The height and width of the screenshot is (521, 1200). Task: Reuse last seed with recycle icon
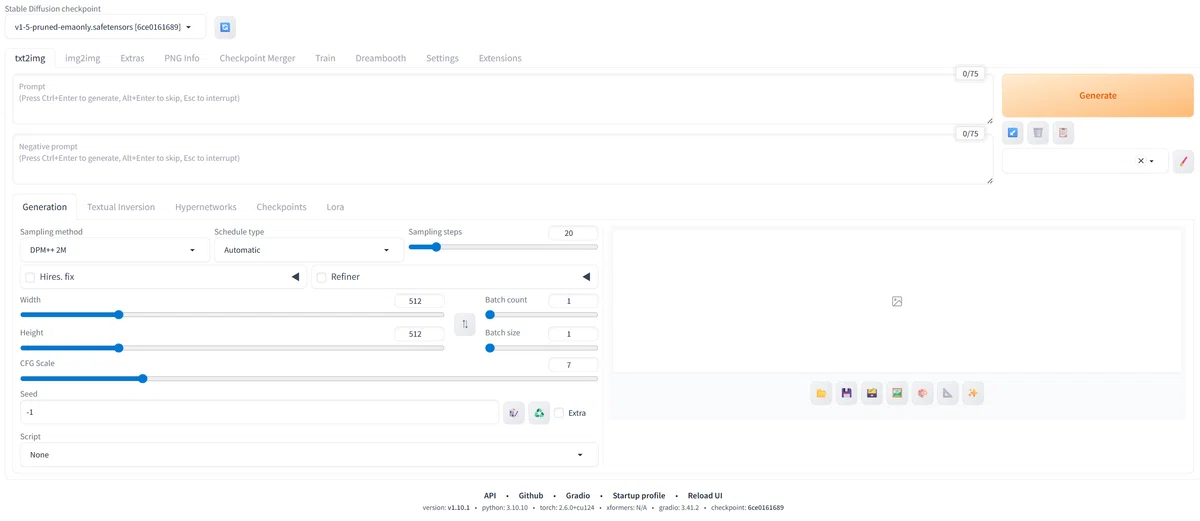[x=539, y=412]
